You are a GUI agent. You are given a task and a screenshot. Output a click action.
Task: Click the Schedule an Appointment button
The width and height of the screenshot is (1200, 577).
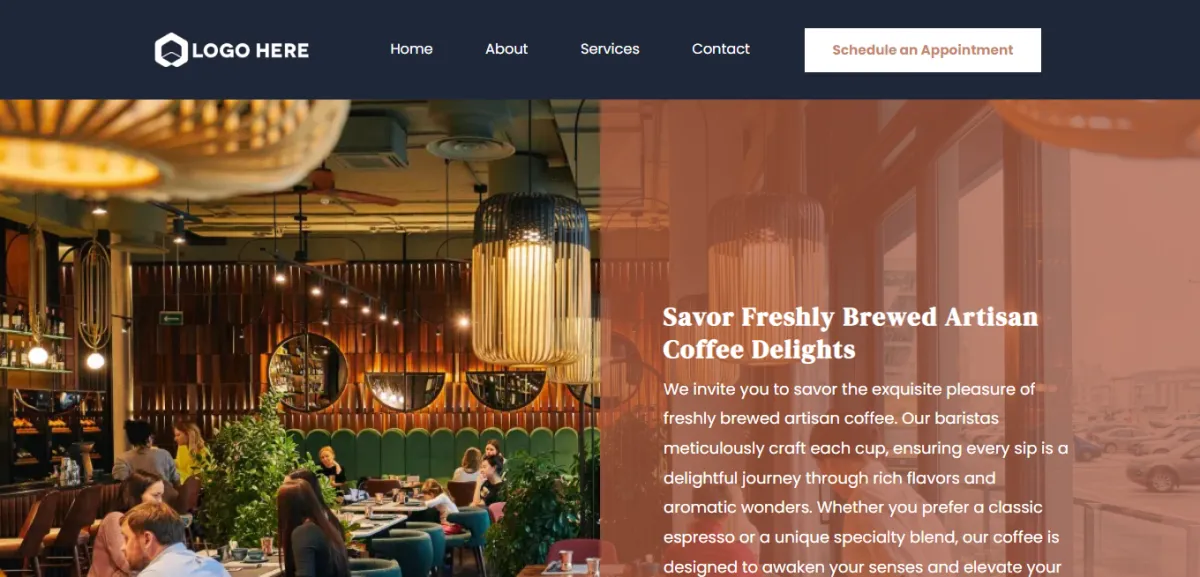(923, 50)
